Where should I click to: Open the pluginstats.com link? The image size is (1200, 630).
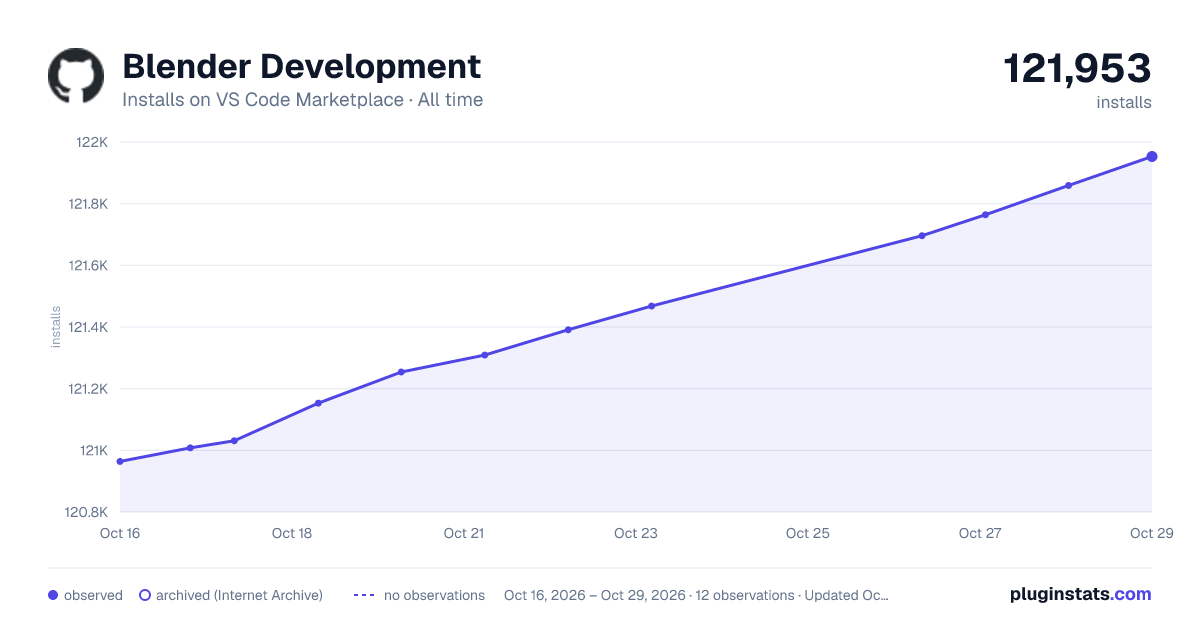(x=1080, y=594)
